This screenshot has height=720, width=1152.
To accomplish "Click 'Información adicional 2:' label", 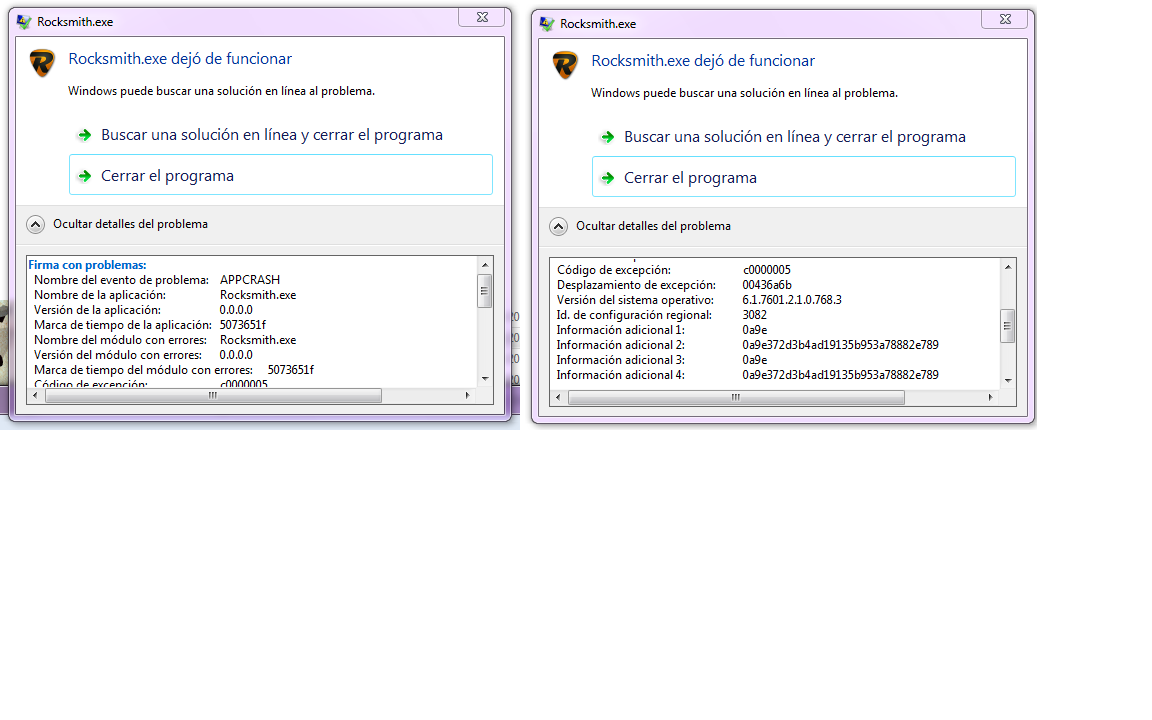I will pos(621,345).
